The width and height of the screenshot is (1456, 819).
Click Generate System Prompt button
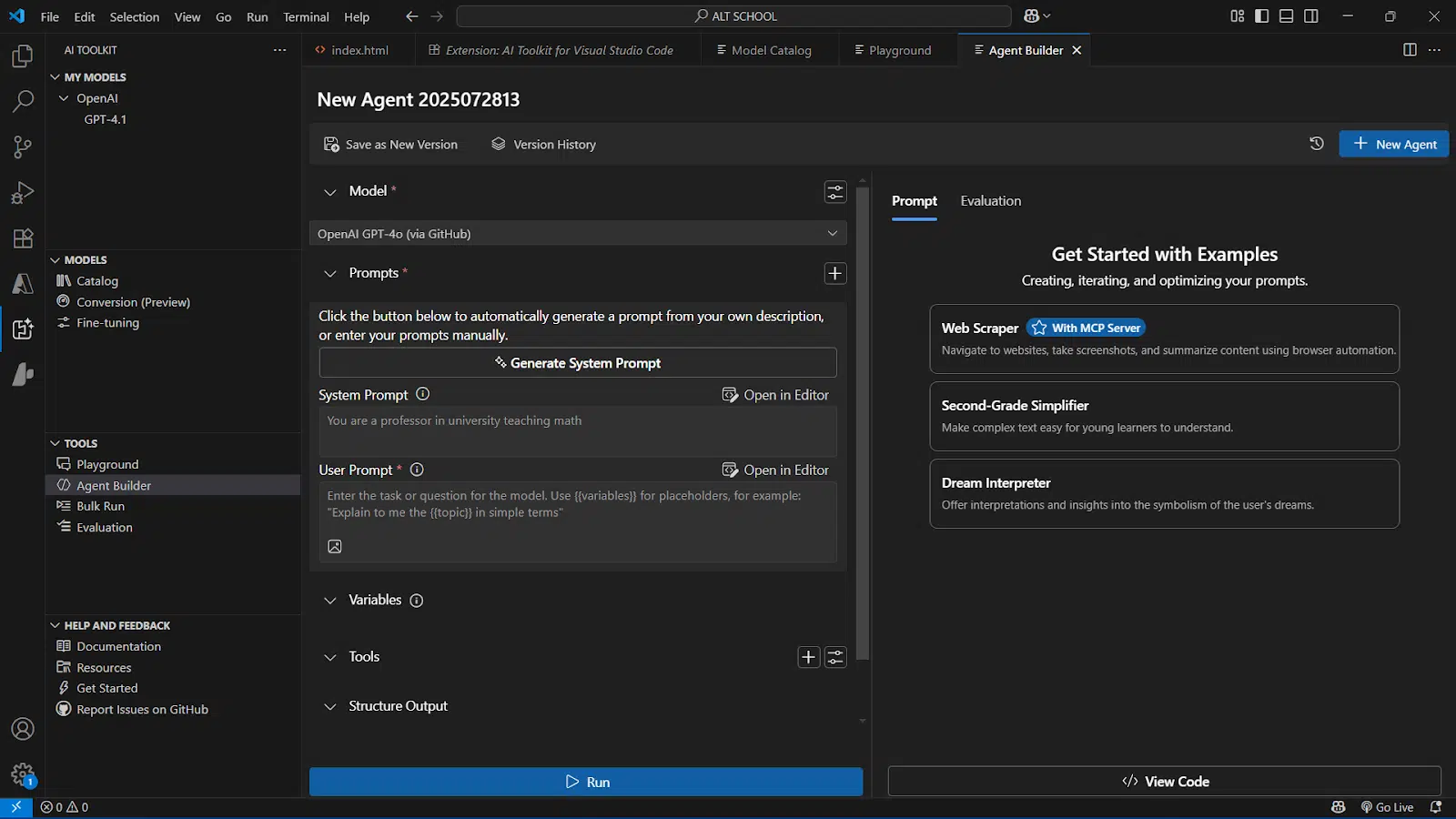click(x=578, y=363)
